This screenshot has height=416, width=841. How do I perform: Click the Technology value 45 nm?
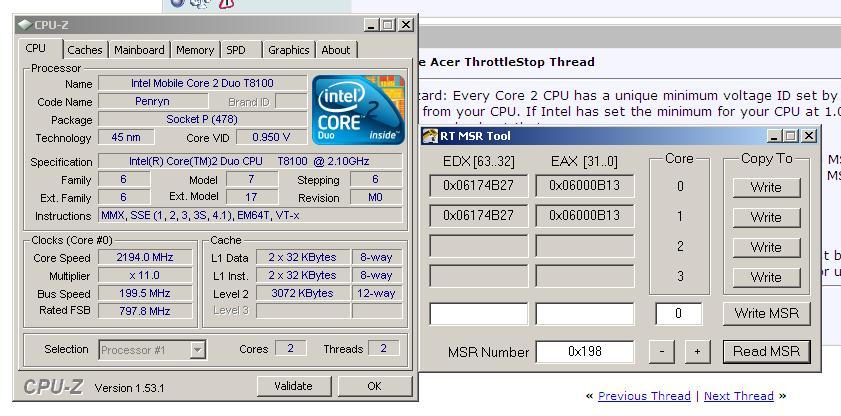126,137
